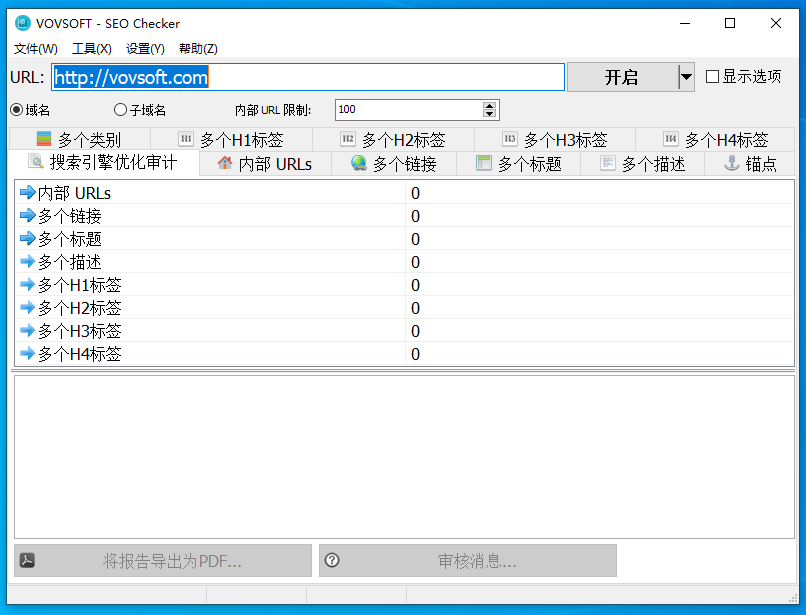The width and height of the screenshot is (806, 615).
Task: Click the house icon on 内部 URLs tab
Action: (x=225, y=164)
